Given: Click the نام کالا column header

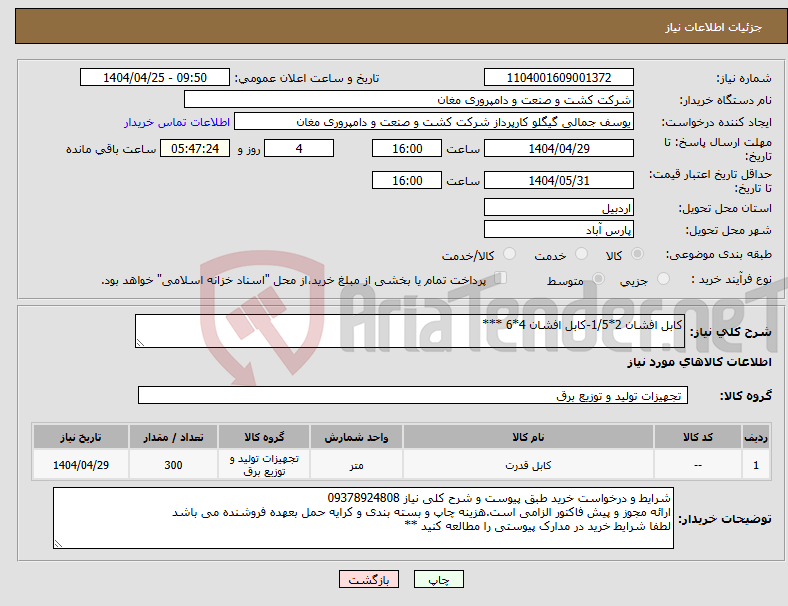Looking at the screenshot, I should [x=528, y=437].
